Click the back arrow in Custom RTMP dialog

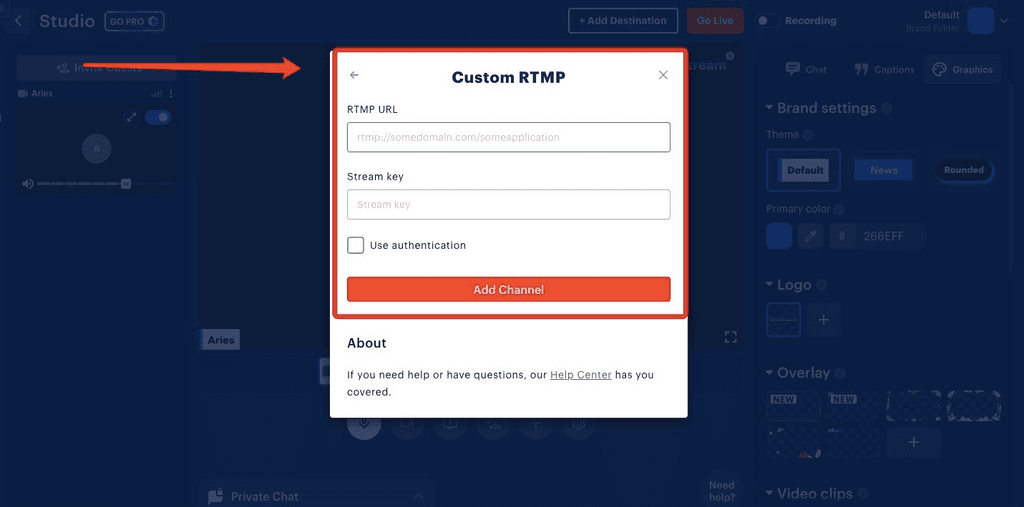[354, 75]
